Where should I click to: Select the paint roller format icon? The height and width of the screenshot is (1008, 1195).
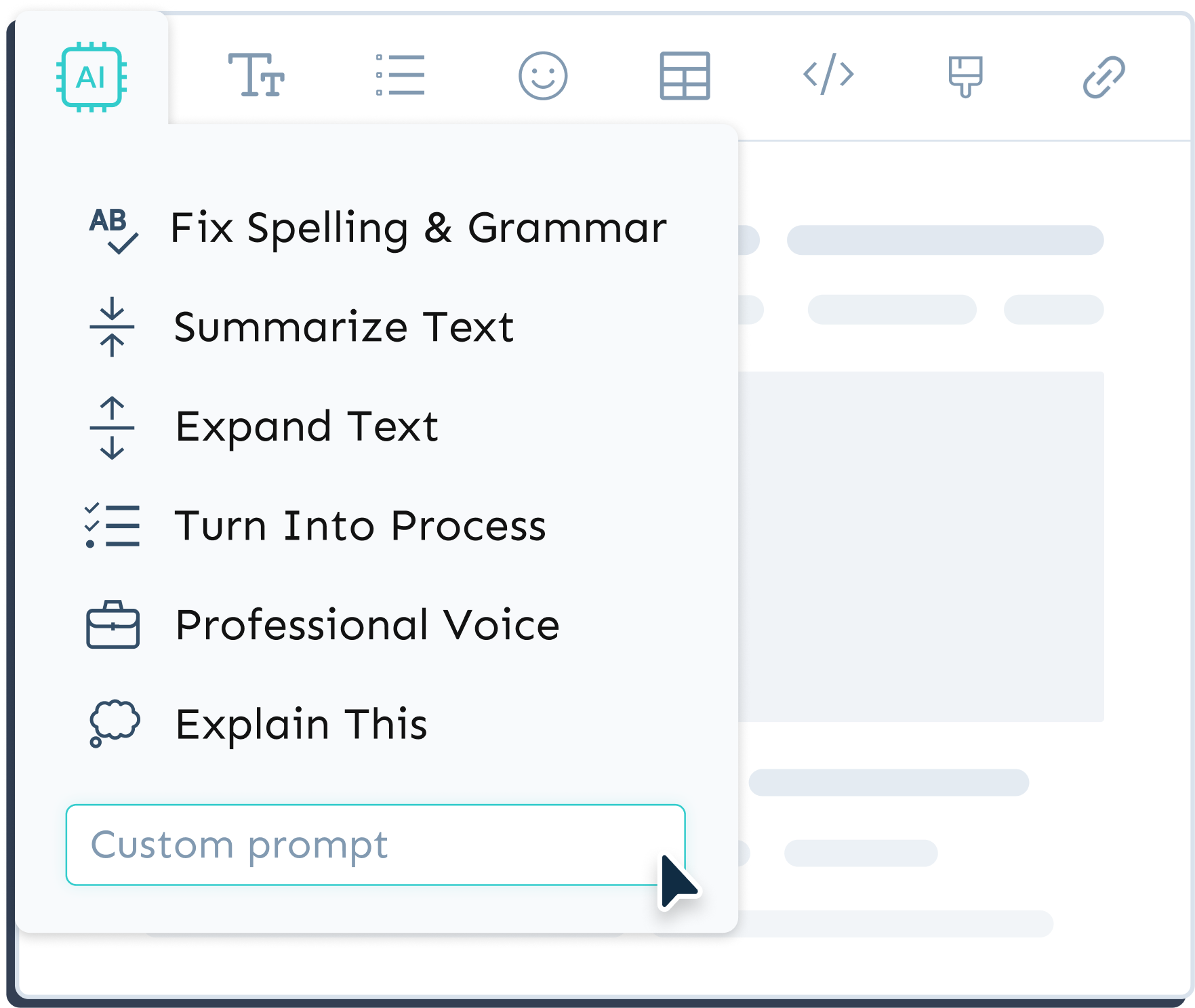[965, 76]
